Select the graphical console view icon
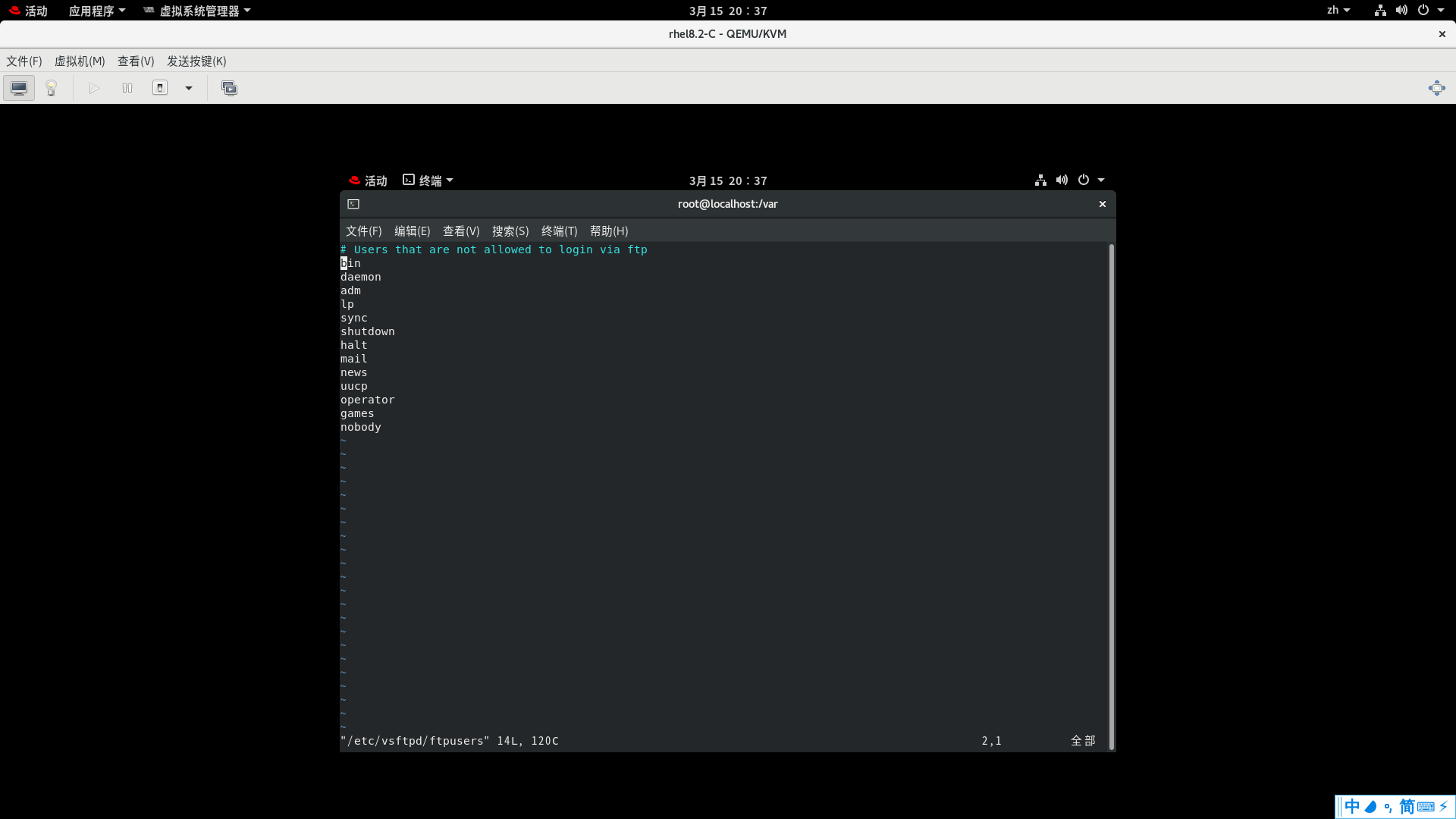The image size is (1456, 819). 18,87
